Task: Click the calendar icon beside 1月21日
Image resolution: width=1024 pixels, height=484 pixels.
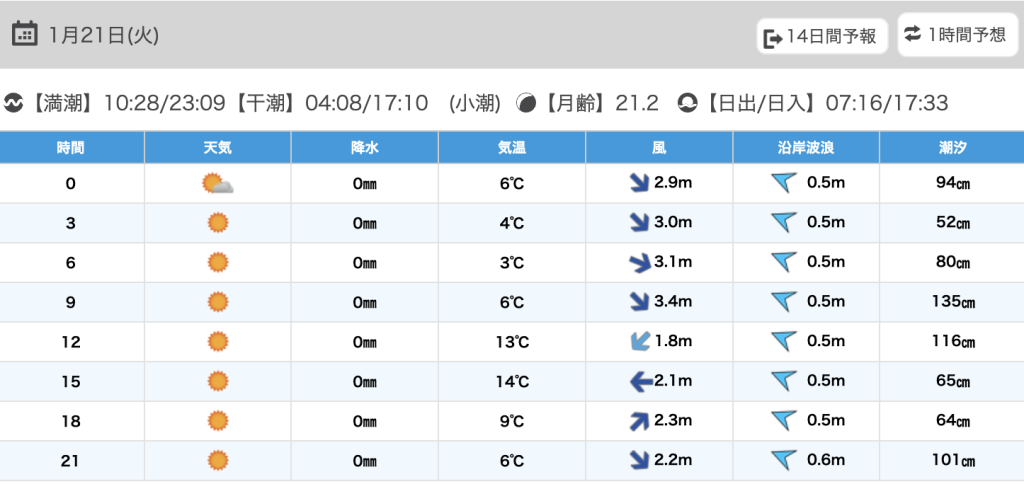Action: pyautogui.click(x=25, y=34)
